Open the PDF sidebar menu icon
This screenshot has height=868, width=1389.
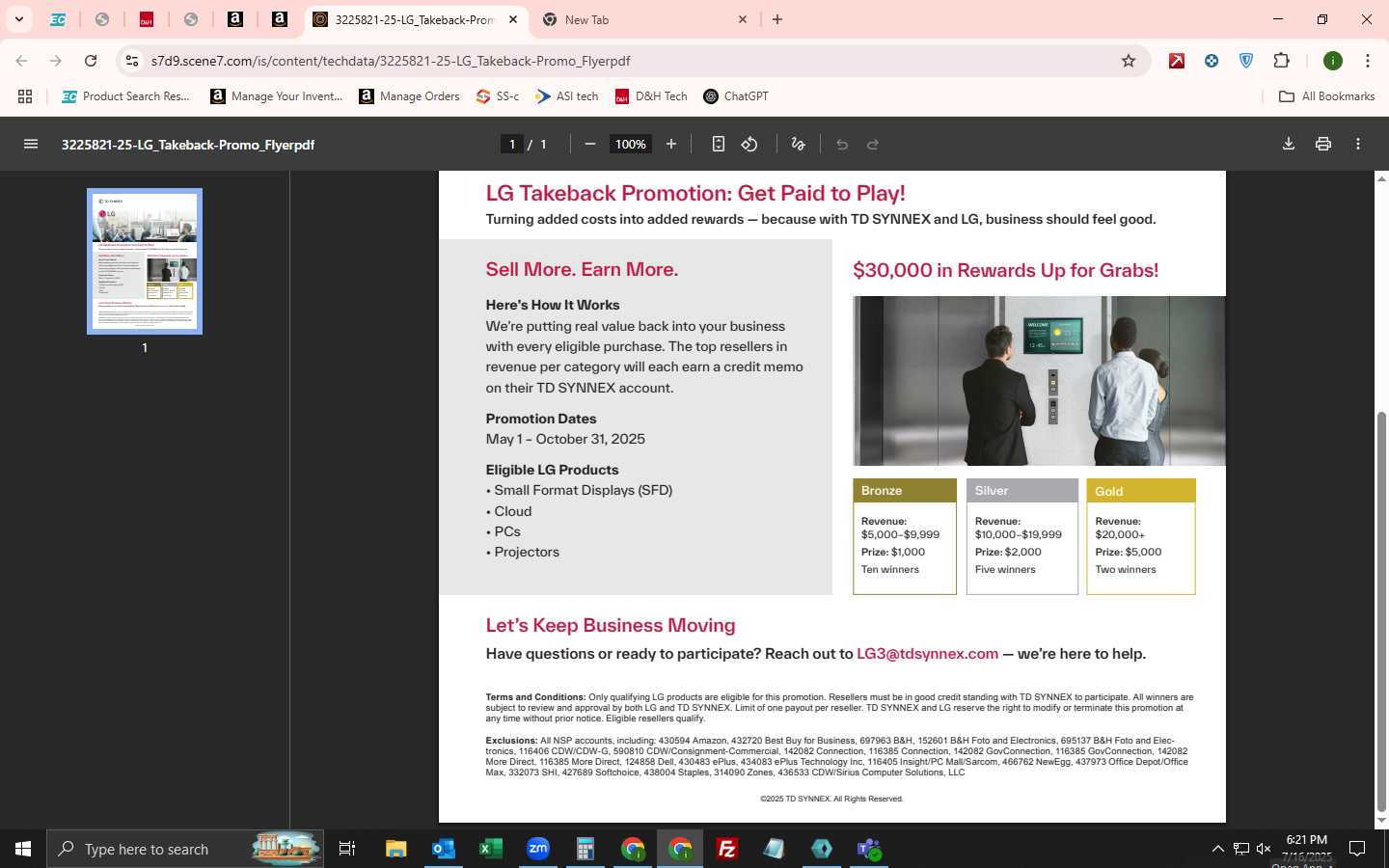click(x=31, y=144)
